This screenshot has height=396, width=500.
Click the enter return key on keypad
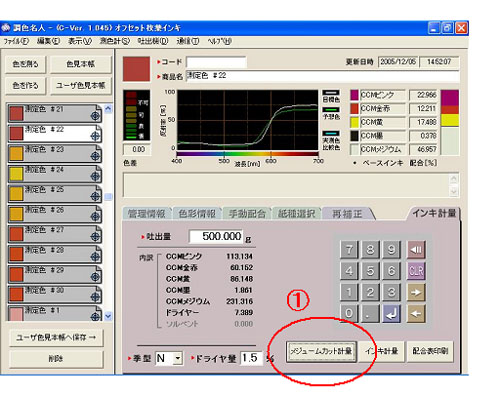(x=391, y=314)
